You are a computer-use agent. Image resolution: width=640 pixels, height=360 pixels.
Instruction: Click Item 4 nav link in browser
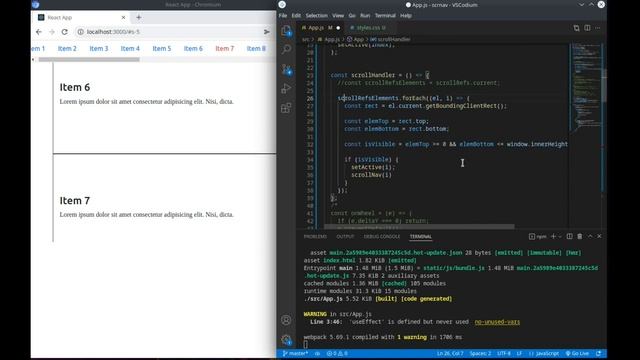click(x=130, y=49)
